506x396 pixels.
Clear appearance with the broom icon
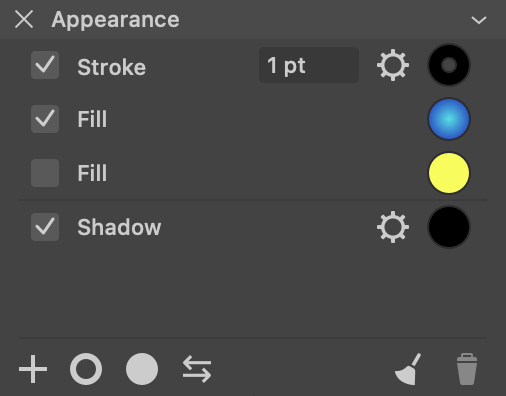pyautogui.click(x=408, y=369)
